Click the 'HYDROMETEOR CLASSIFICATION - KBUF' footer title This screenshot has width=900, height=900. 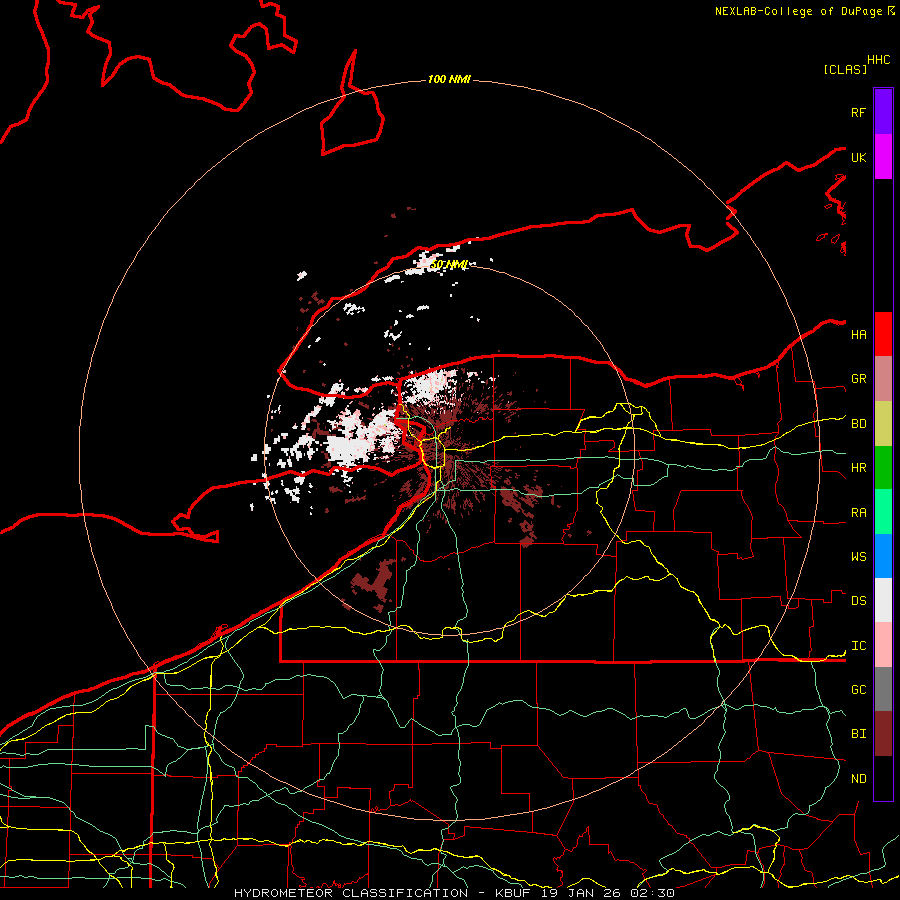pos(387,893)
